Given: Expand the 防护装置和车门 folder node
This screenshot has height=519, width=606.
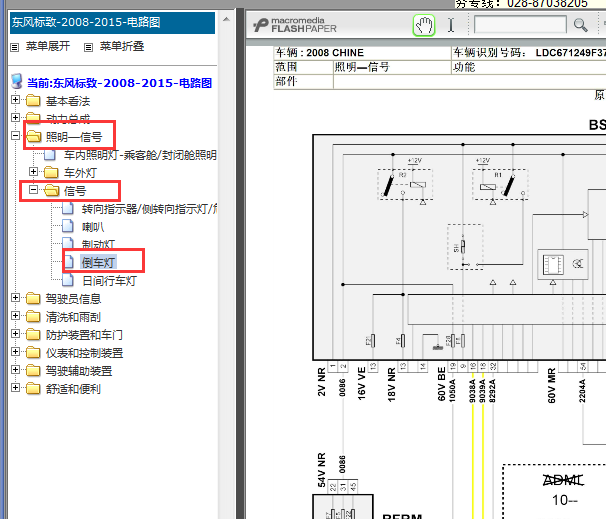Looking at the screenshot, I should [x=15, y=333].
